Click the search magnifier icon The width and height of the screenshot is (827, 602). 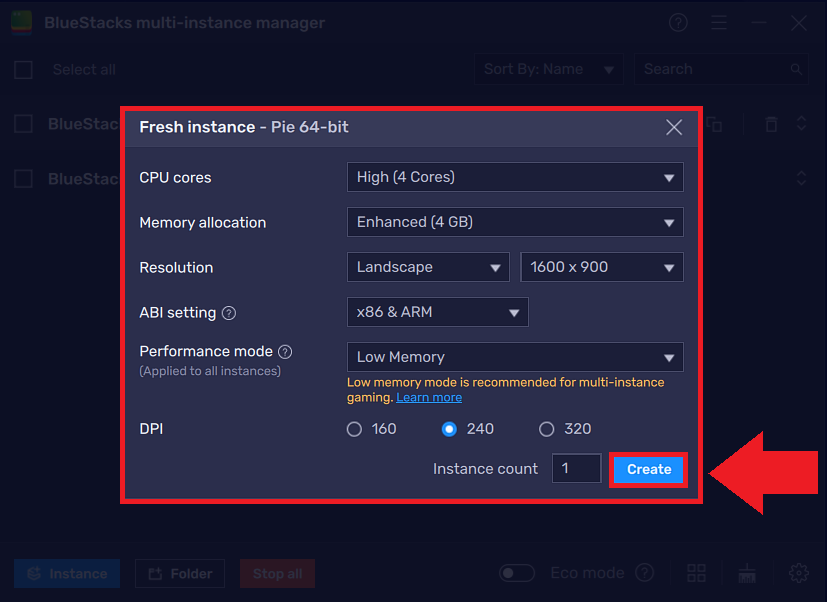tap(796, 69)
